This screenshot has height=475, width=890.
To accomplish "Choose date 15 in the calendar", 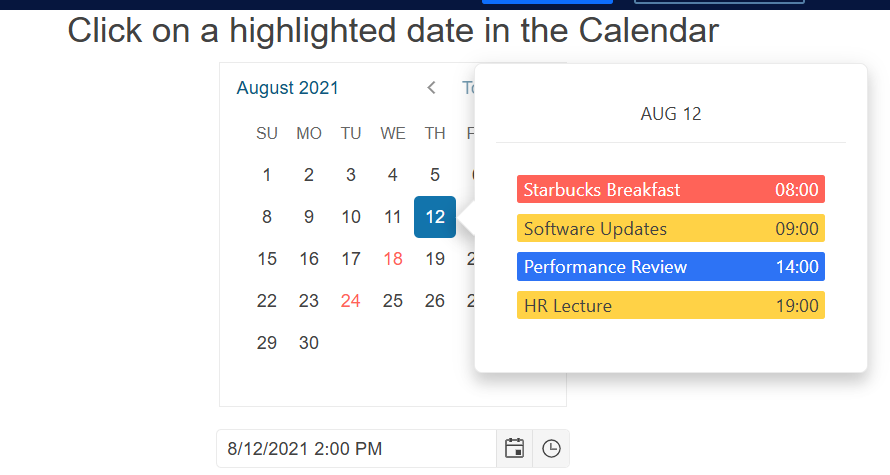I will point(267,259).
